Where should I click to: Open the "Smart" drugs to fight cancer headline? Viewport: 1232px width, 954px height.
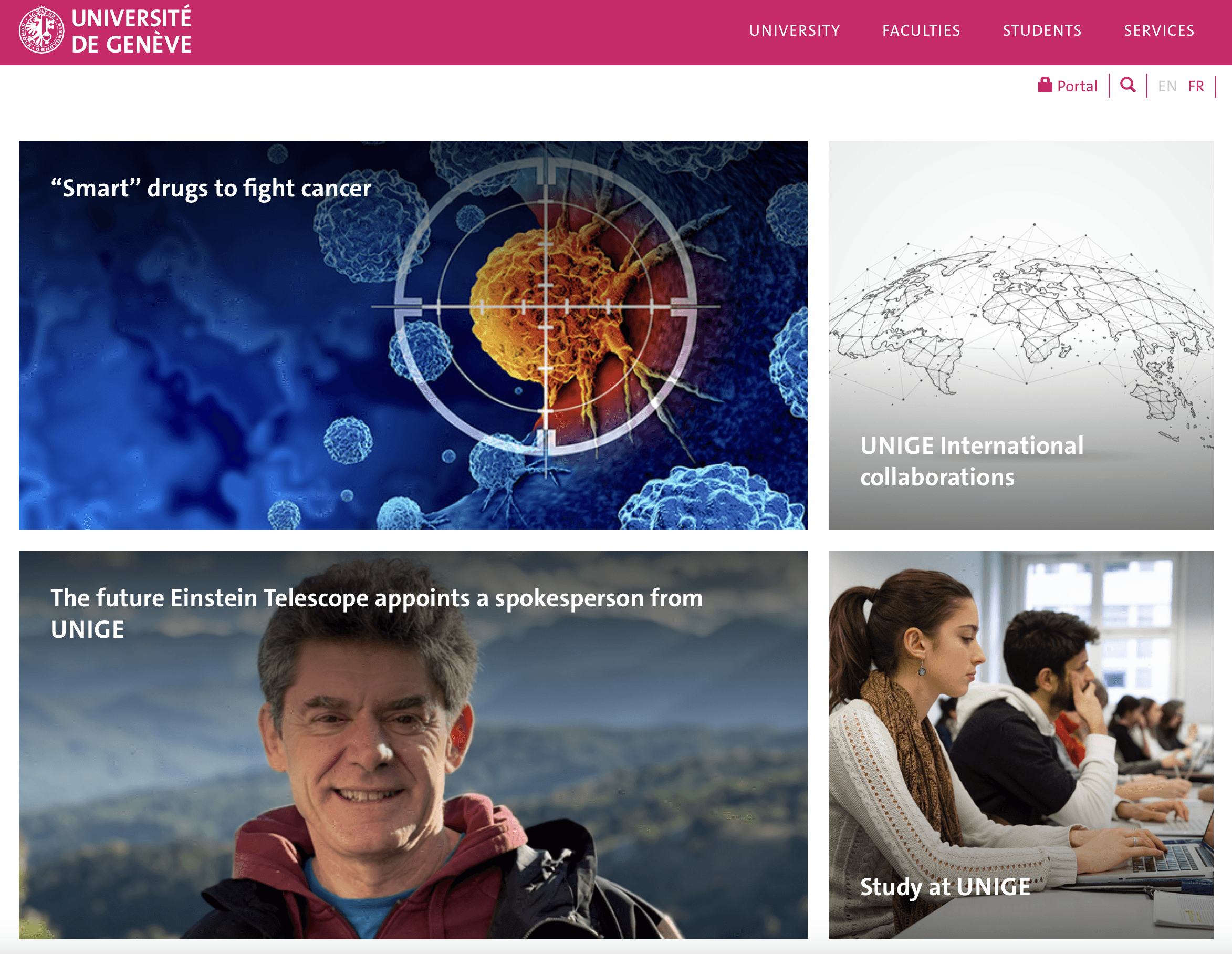(211, 189)
